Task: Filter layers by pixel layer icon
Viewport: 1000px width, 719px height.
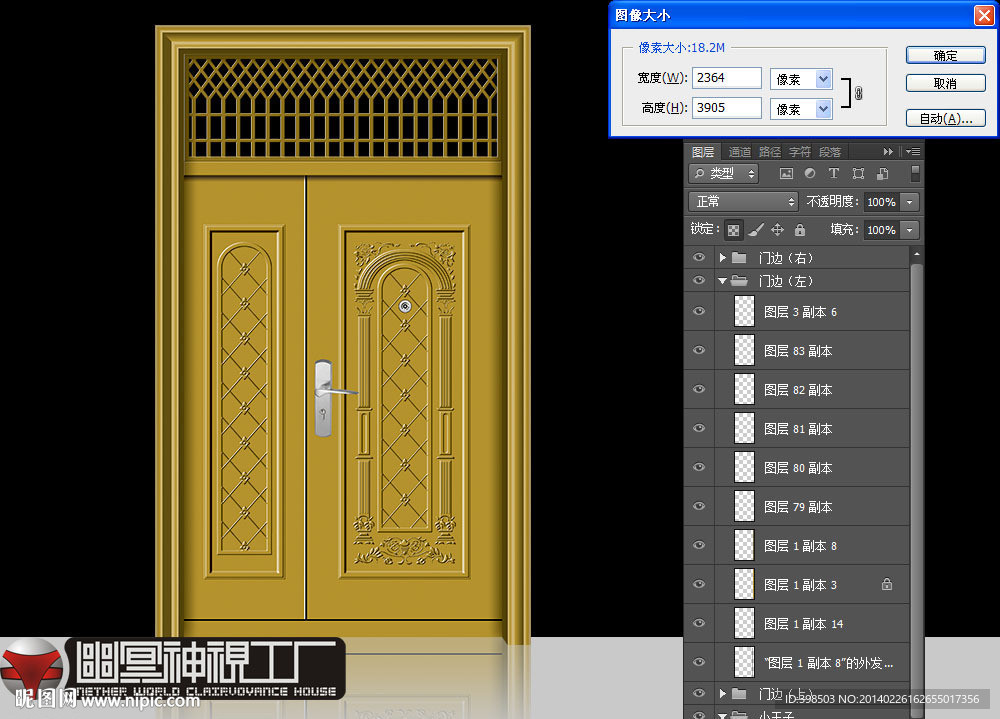Action: click(x=786, y=174)
